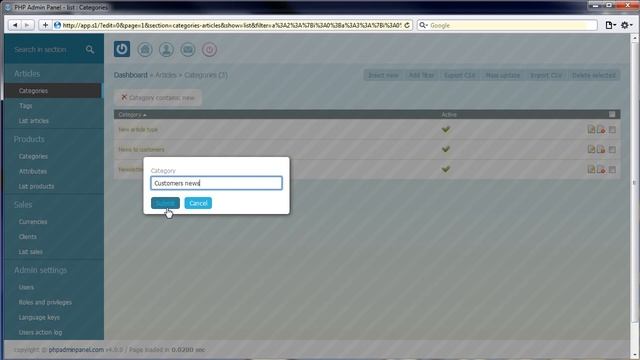Toggle active checkmark for 'New article type'

(446, 129)
